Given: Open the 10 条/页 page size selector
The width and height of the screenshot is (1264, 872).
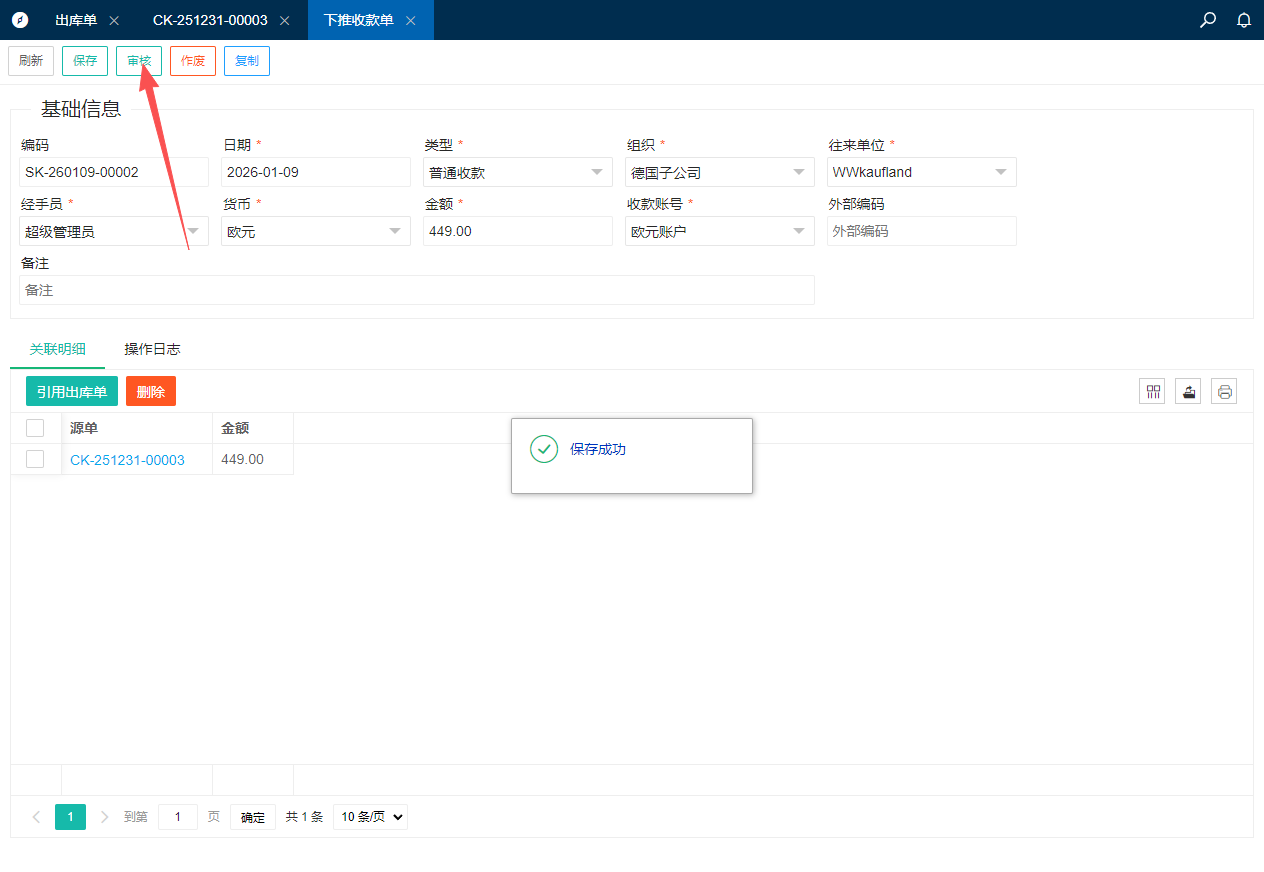Looking at the screenshot, I should coord(370,817).
